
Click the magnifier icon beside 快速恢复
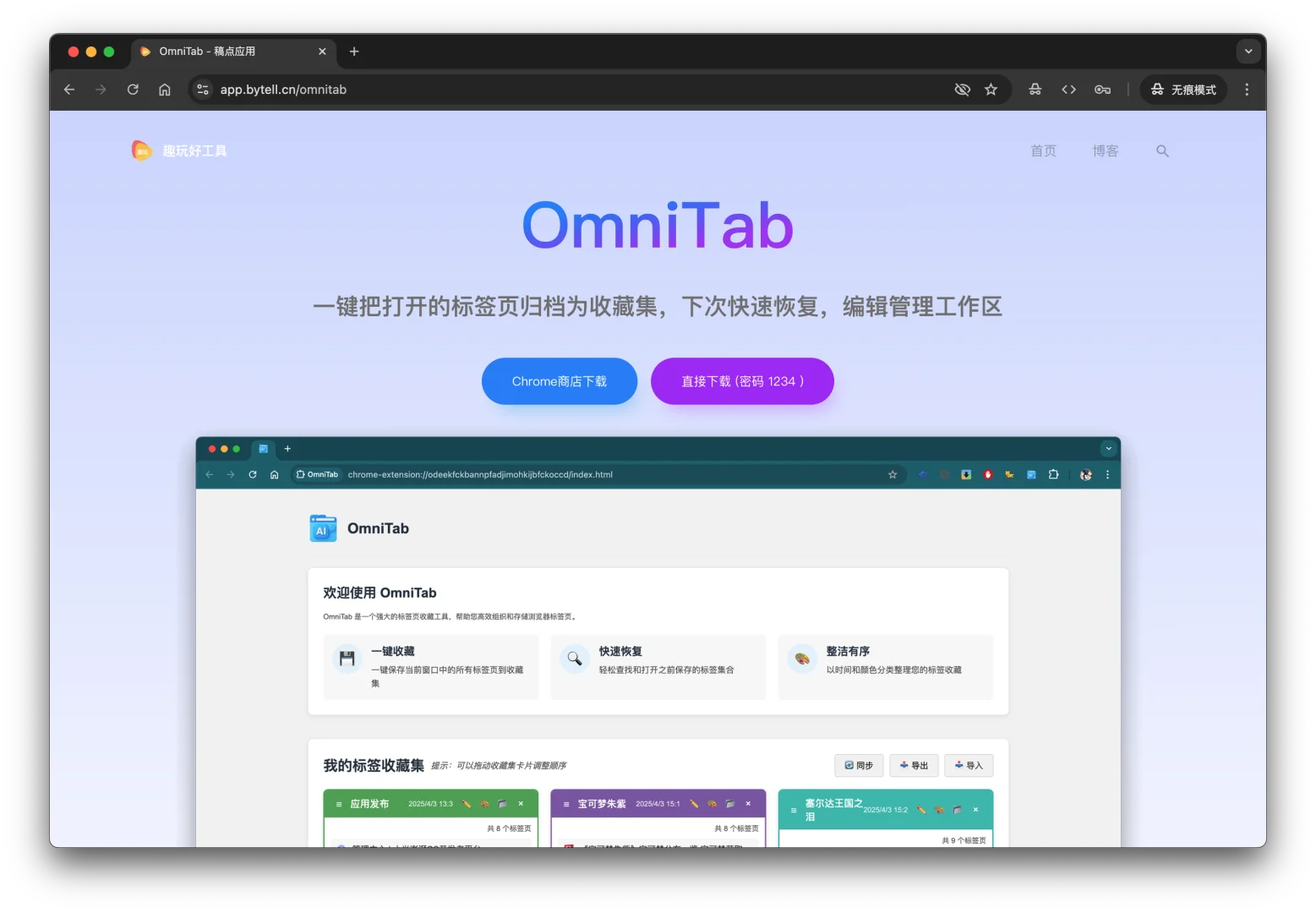pyautogui.click(x=574, y=658)
